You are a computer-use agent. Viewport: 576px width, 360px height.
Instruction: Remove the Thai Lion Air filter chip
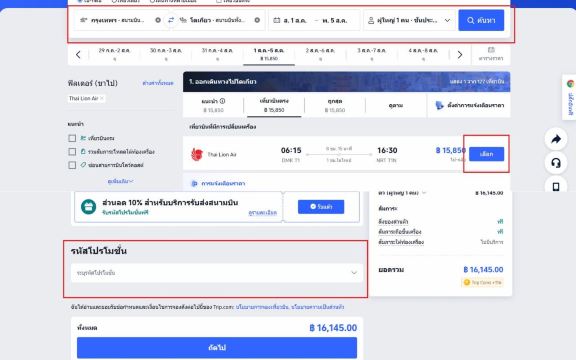coord(102,98)
